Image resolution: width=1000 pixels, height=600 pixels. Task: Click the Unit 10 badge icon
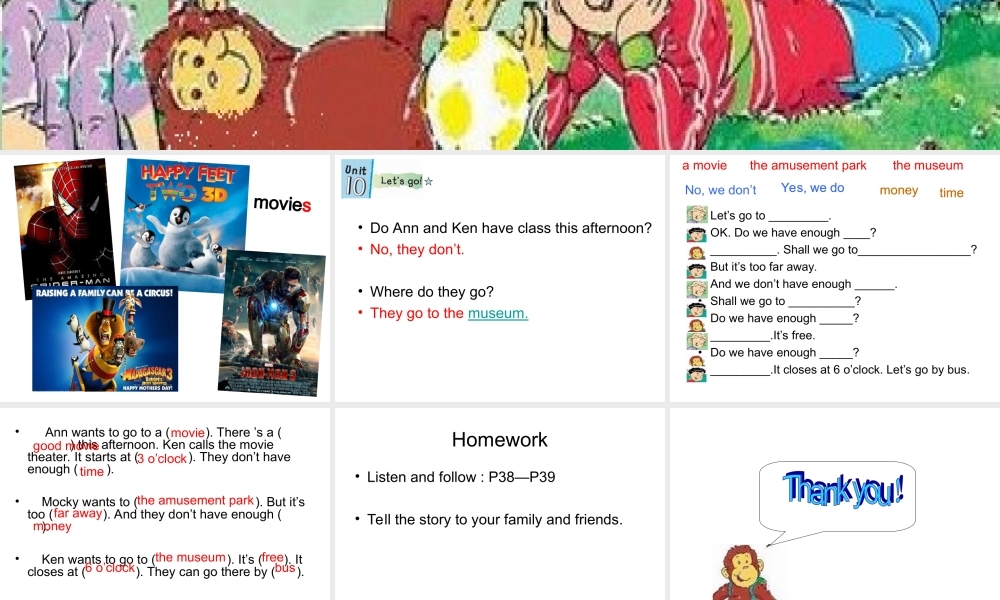click(x=357, y=179)
